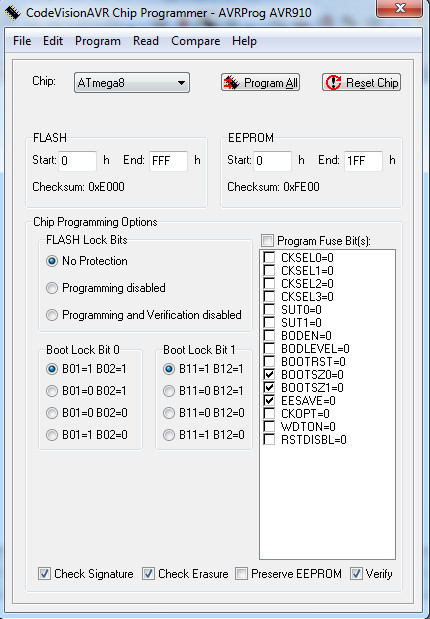Uncheck the Verify option
Image resolution: width=430 pixels, height=619 pixels.
tap(356, 574)
